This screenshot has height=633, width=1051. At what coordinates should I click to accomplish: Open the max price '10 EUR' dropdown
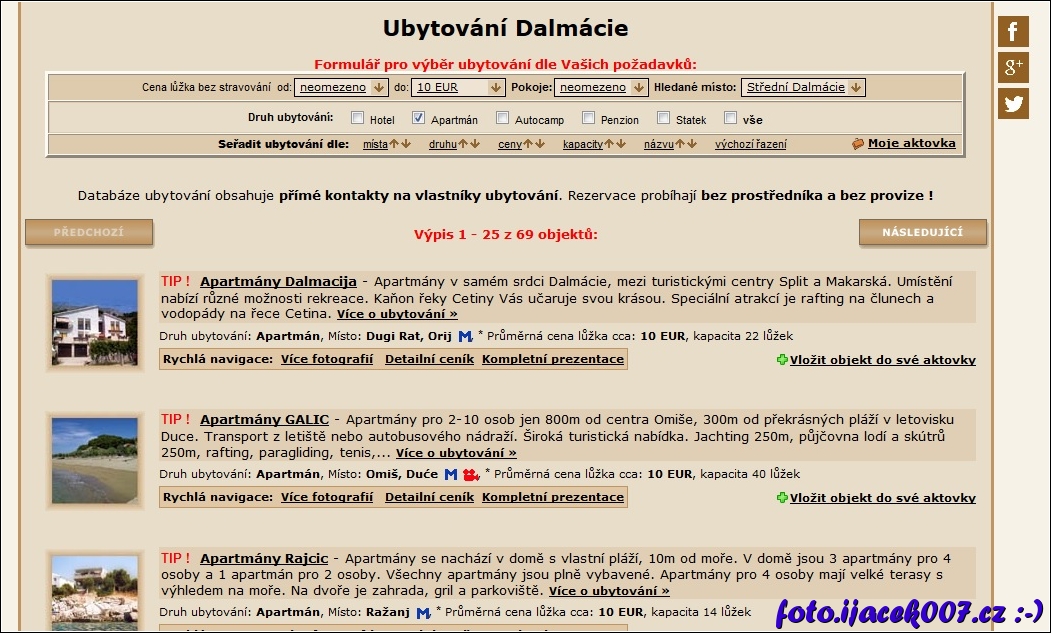point(458,87)
